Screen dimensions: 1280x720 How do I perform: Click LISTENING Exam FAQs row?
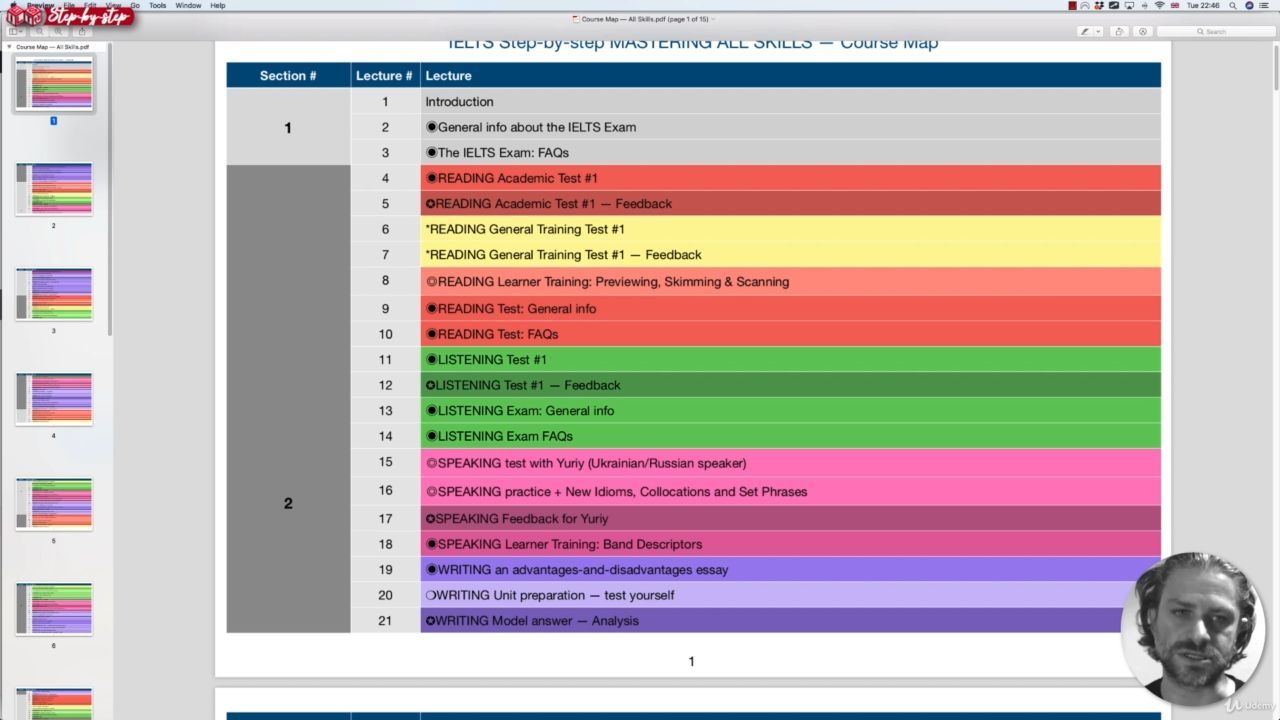coord(791,436)
